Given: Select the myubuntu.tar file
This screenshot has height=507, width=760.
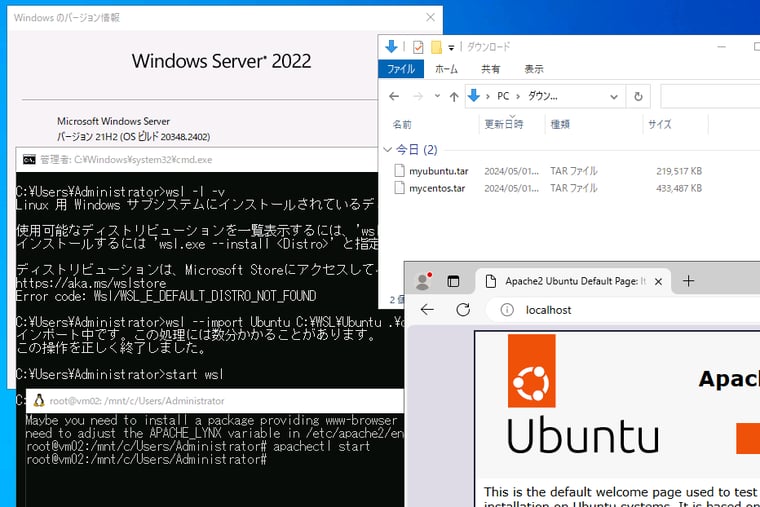Looking at the screenshot, I should pyautogui.click(x=439, y=171).
